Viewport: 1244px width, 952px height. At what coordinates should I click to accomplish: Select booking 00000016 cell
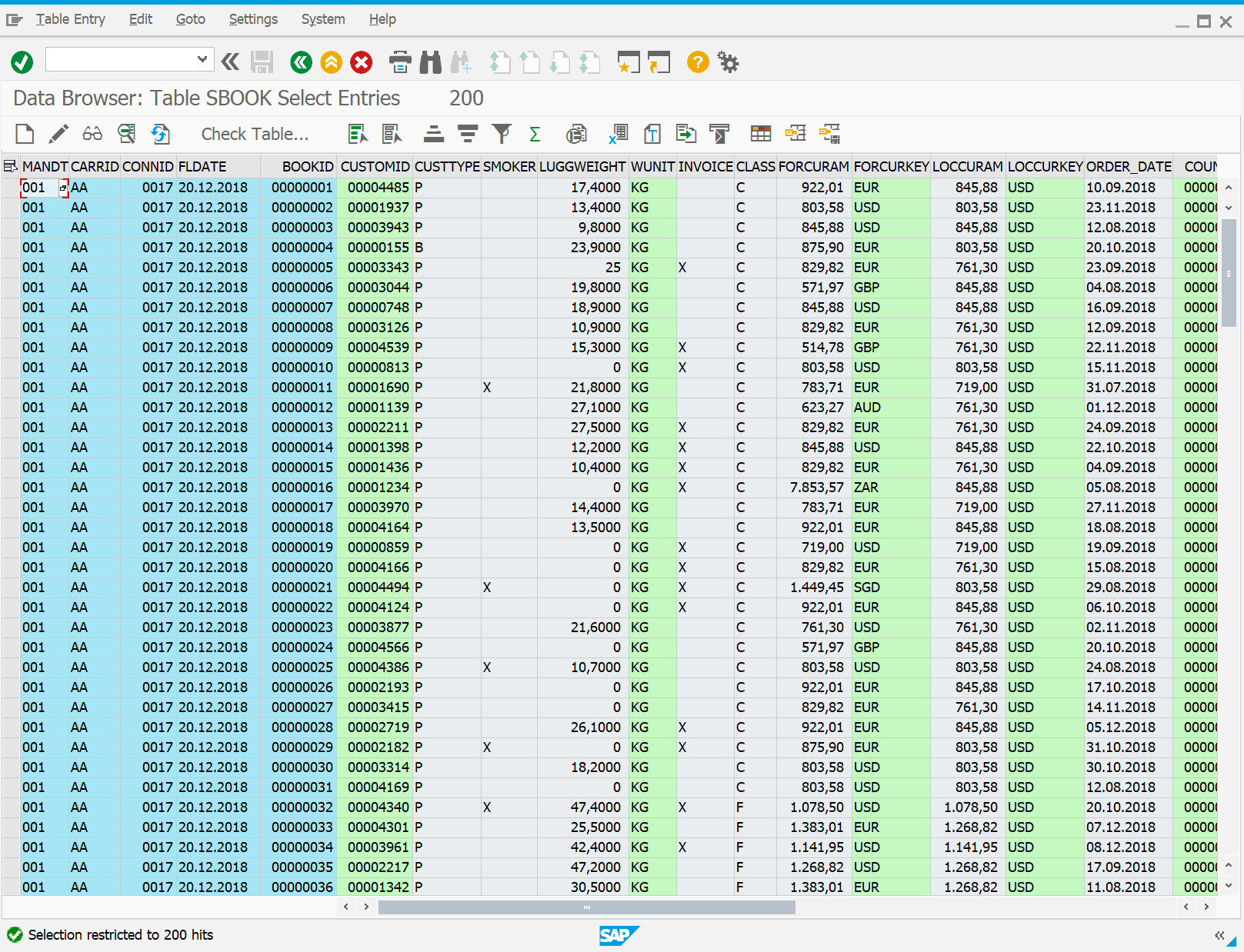(x=299, y=488)
